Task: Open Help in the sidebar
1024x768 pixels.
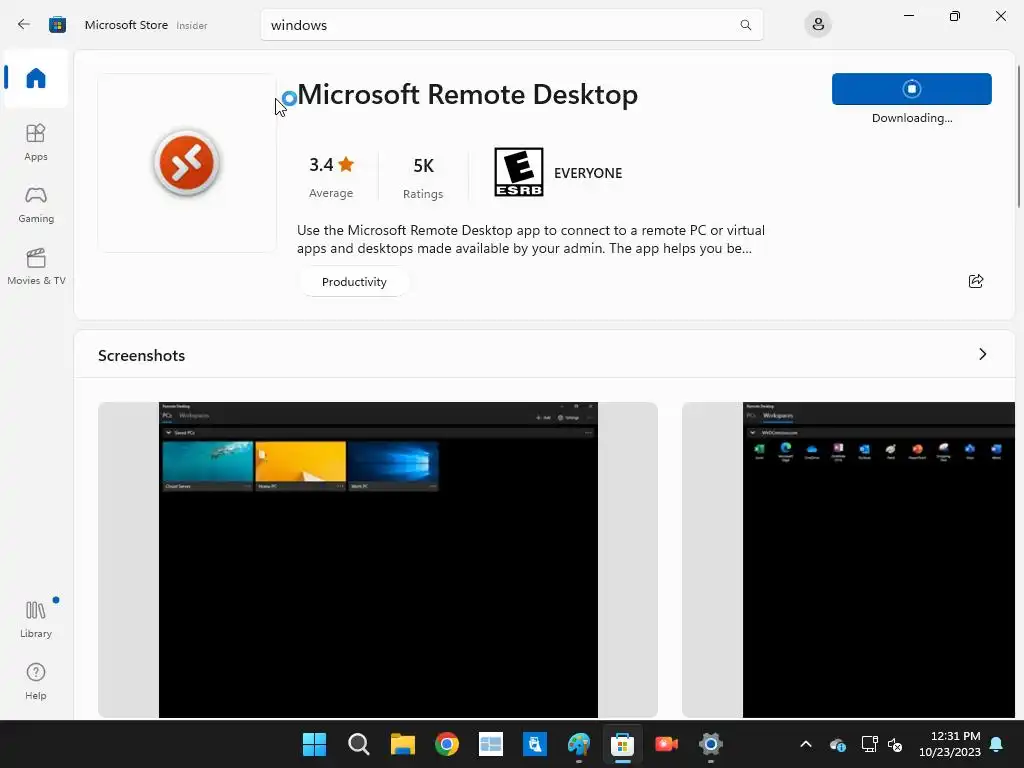Action: (36, 681)
